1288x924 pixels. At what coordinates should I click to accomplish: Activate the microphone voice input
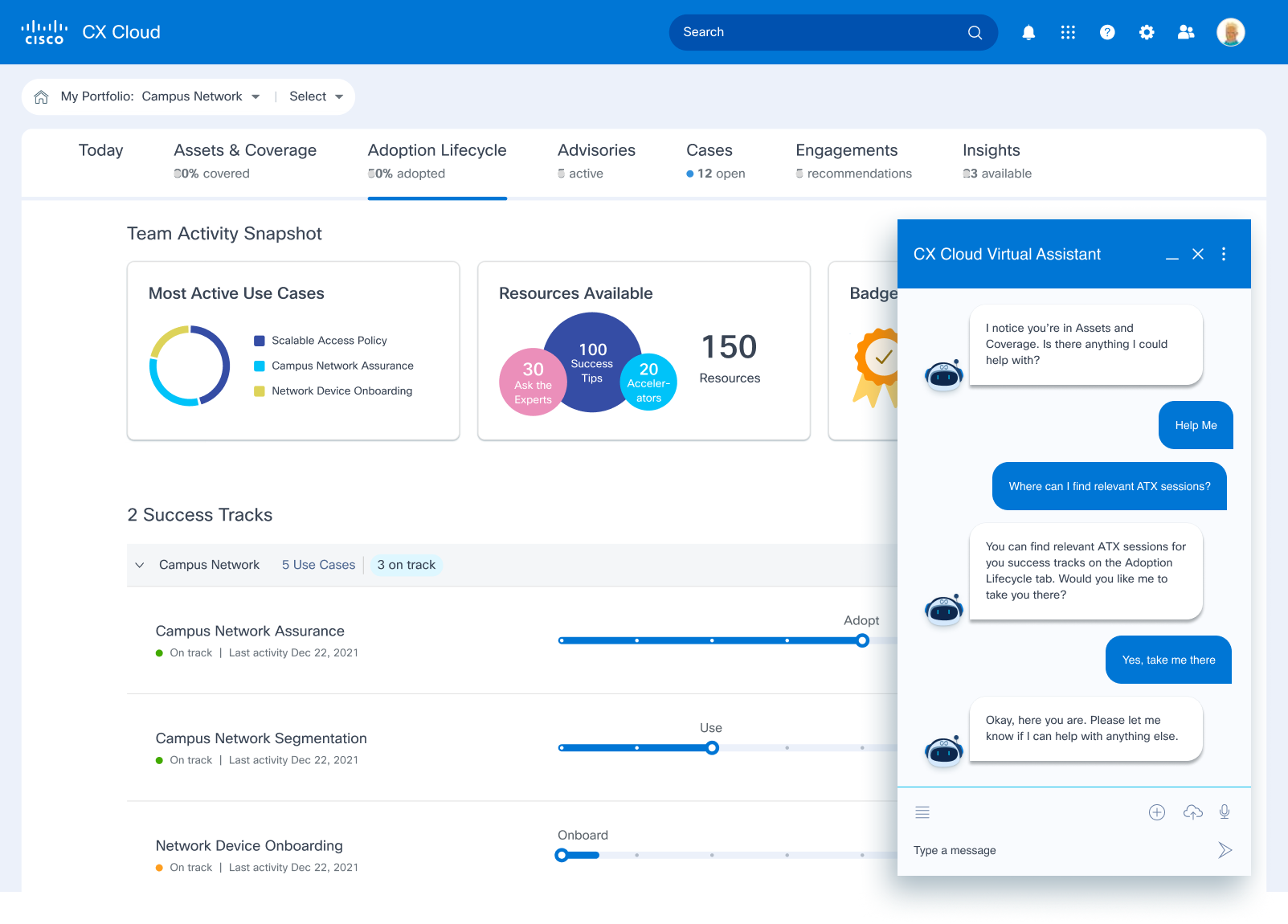click(x=1225, y=812)
